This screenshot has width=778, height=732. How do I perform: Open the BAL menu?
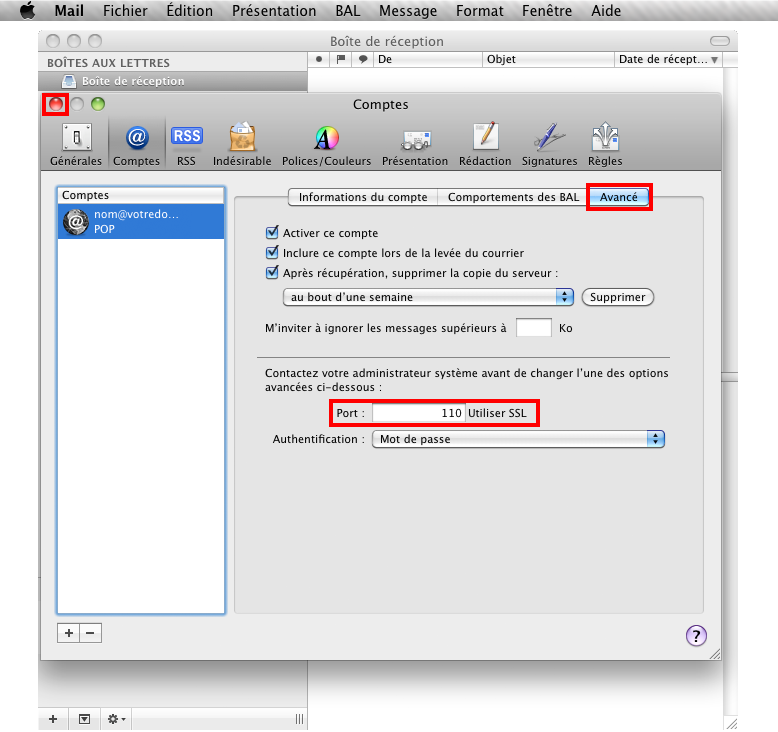click(x=348, y=10)
